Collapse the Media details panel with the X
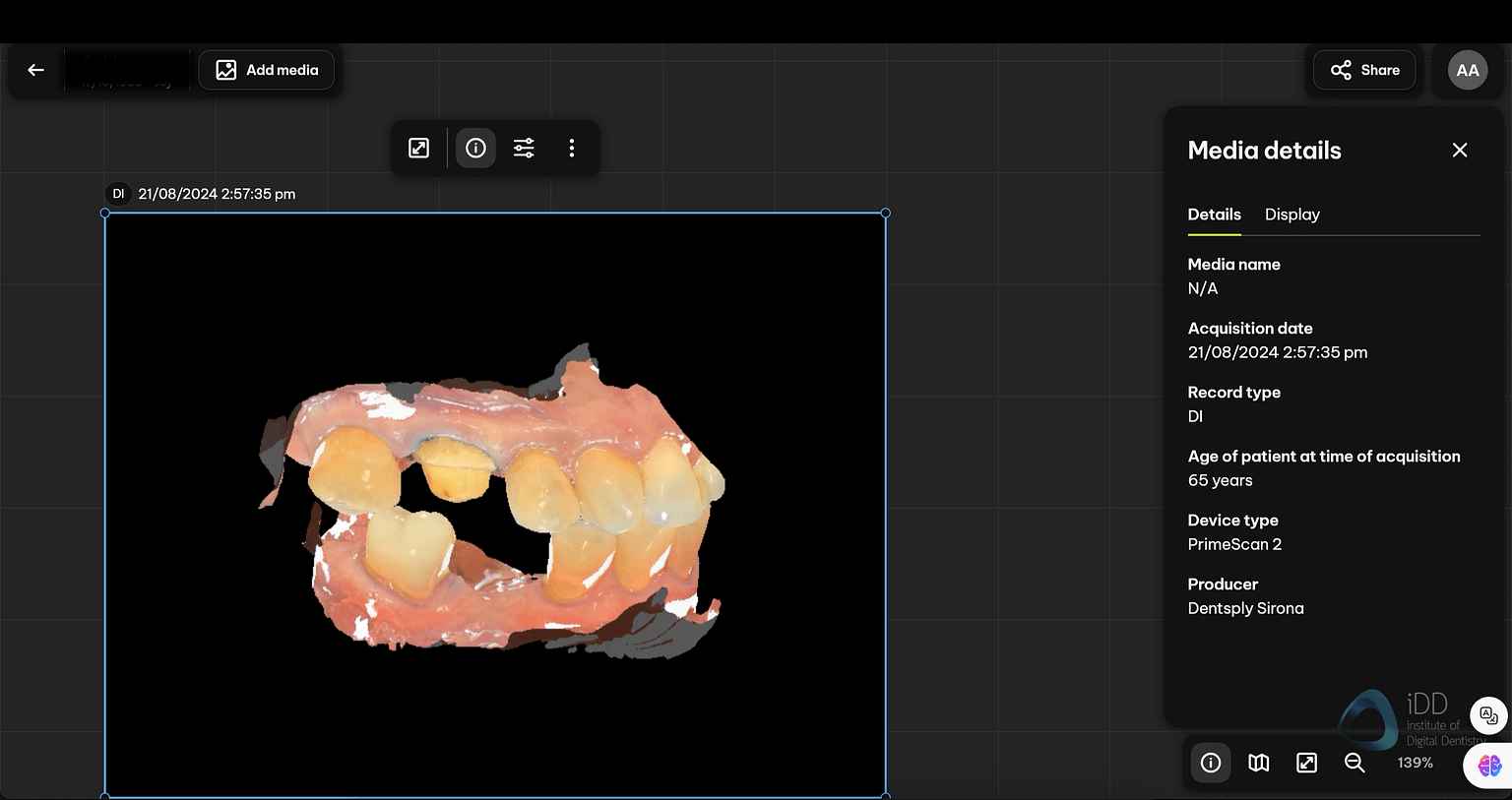1512x800 pixels. (x=1459, y=150)
